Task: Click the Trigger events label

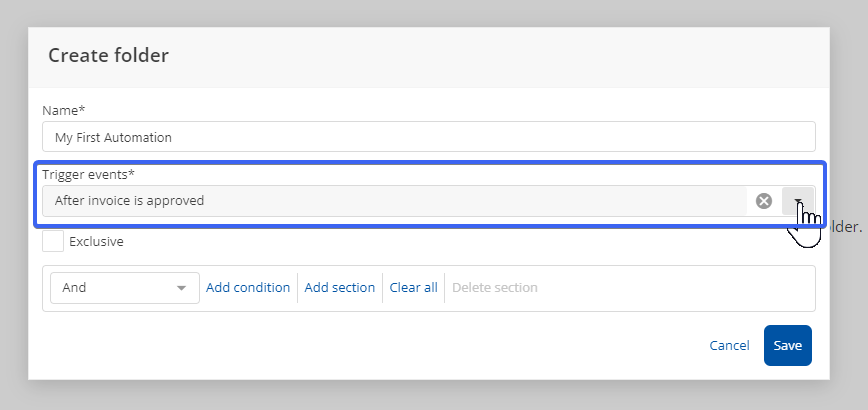Action: click(88, 174)
